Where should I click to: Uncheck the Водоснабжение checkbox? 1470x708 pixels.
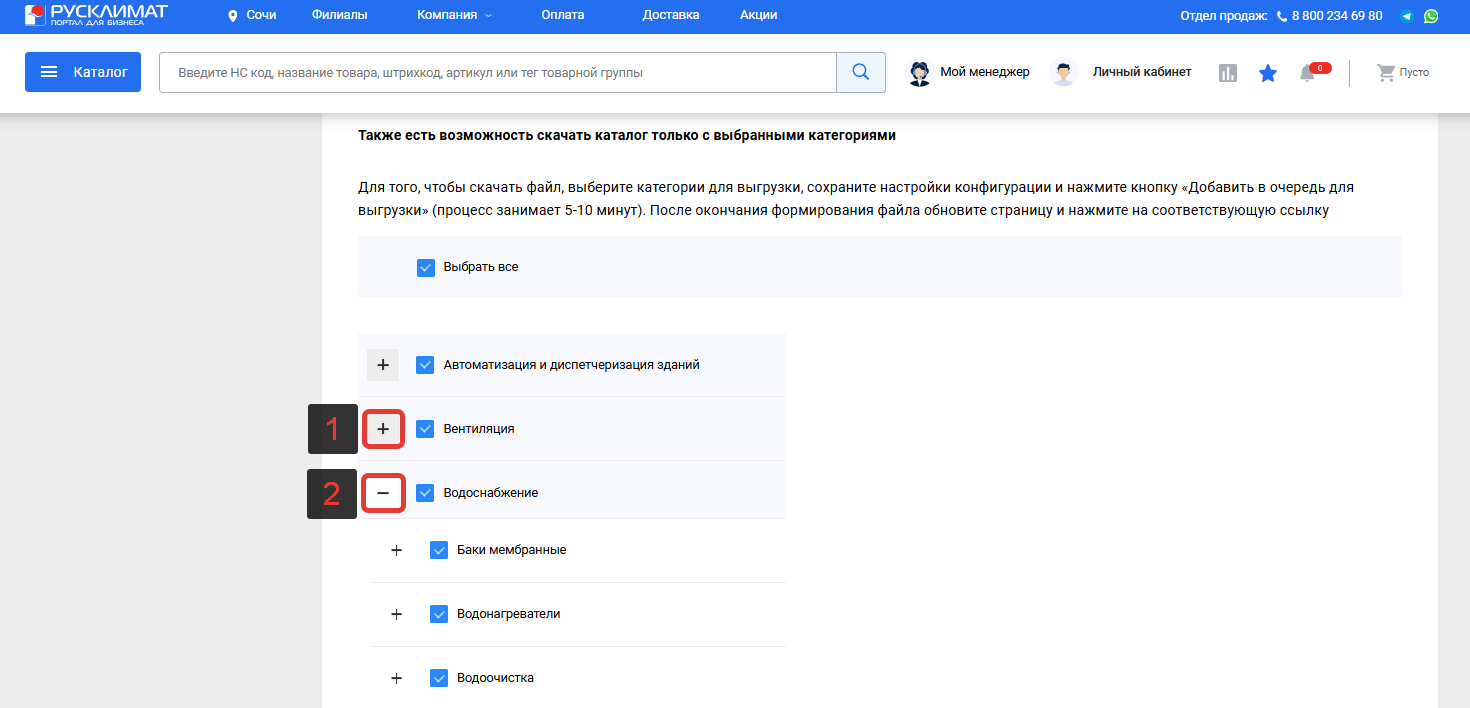(x=425, y=493)
